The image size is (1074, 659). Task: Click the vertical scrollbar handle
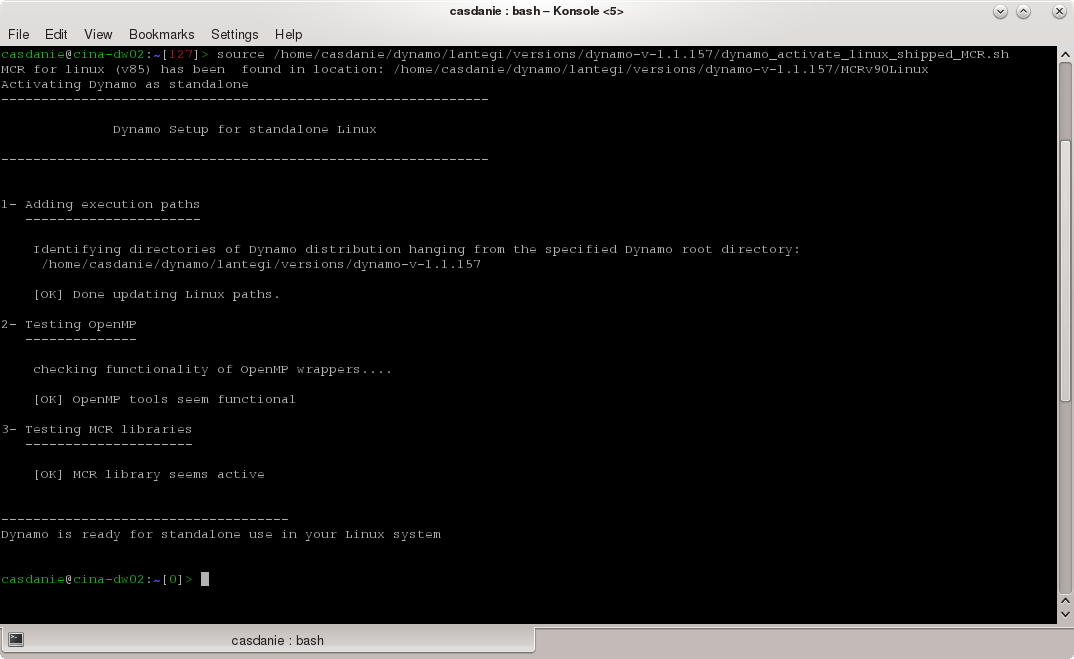click(1065, 271)
